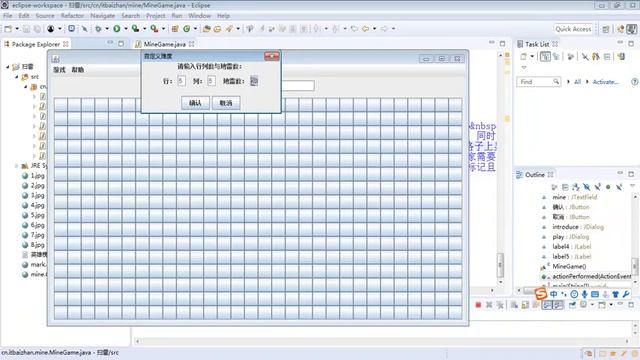The width and height of the screenshot is (640, 360).
Task: Click the yellow Back navigation arrow
Action: (x=365, y=29)
